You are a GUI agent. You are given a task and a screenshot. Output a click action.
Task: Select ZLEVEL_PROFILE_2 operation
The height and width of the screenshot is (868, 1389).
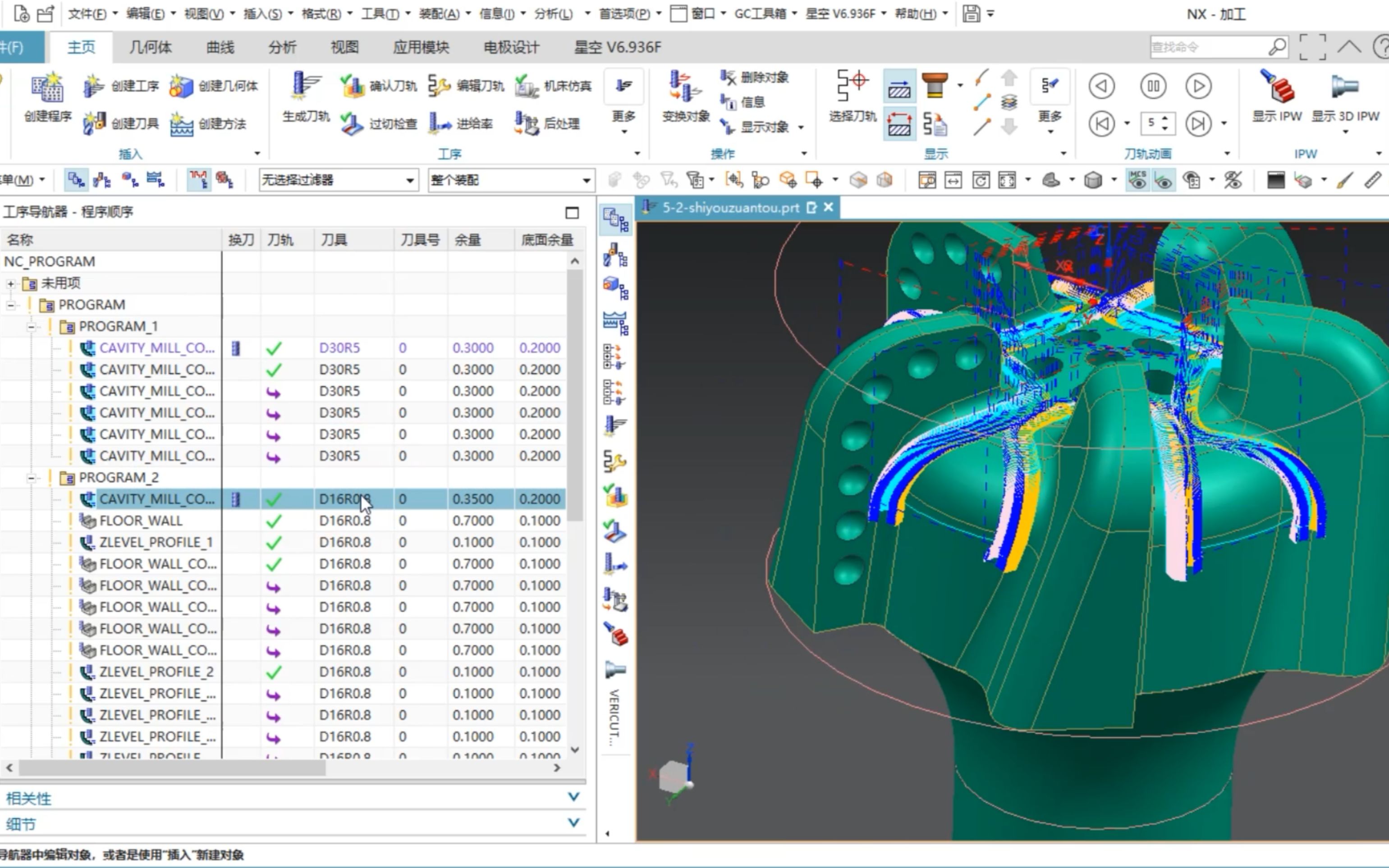tap(283, 672)
